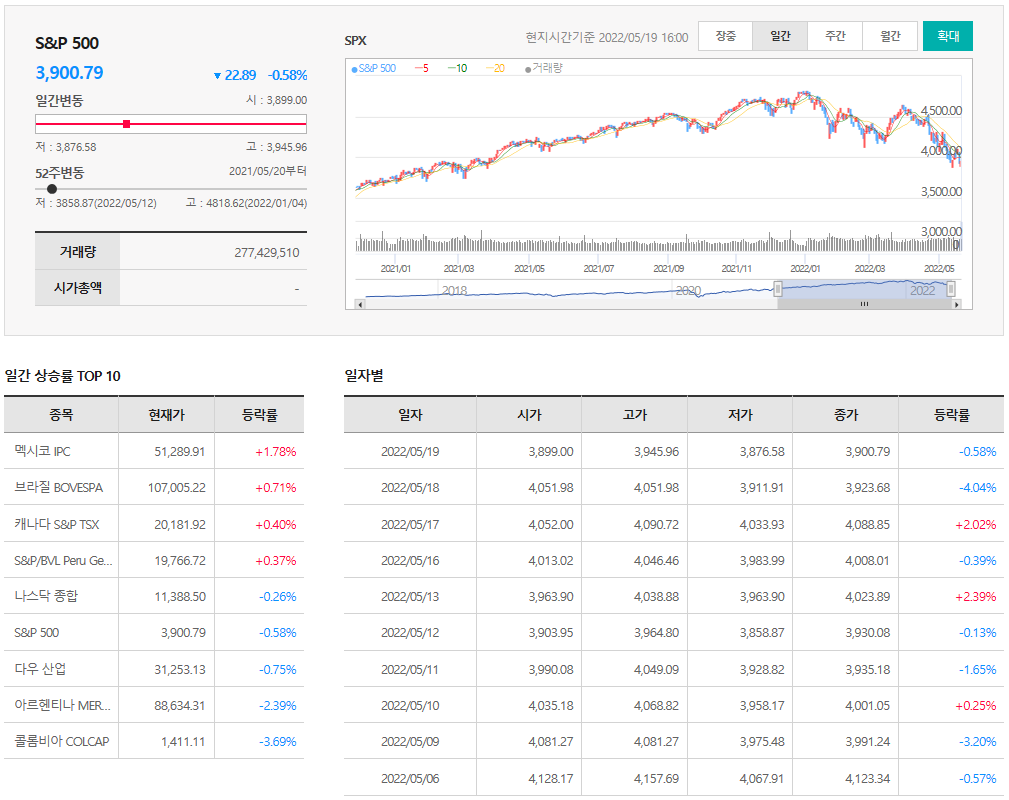This screenshot has width=1009, height=800.
Task: Click the 일간 상승률 TOP 10 heading
Action: pyautogui.click(x=62, y=376)
